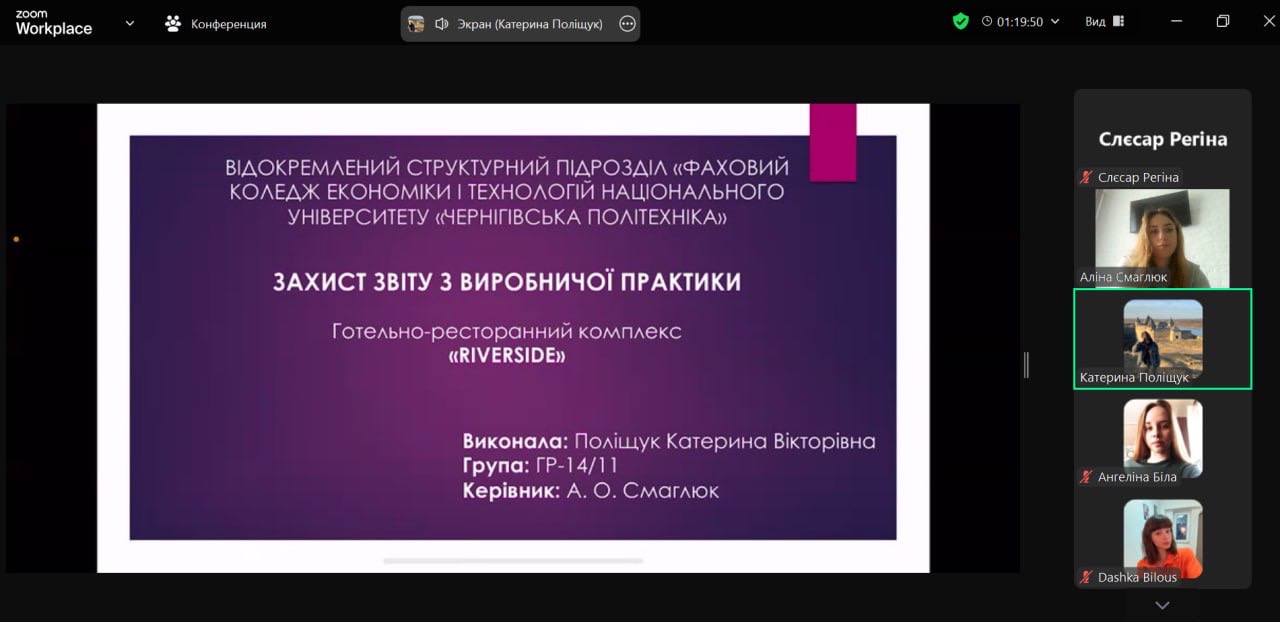Click the ЗАХИСТ ЗВІТУ З ВИРОБНИЧОЇ ПРАКТИКИ heading

click(507, 282)
